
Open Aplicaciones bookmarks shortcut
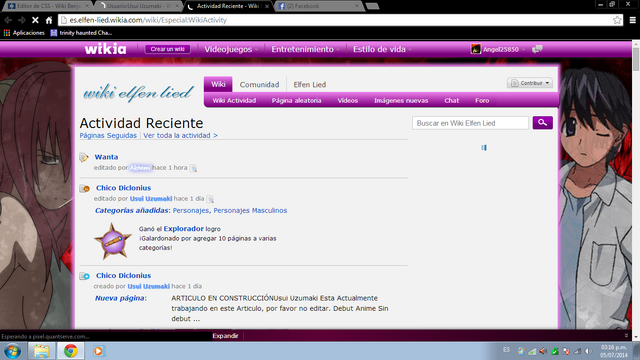click(x=24, y=33)
